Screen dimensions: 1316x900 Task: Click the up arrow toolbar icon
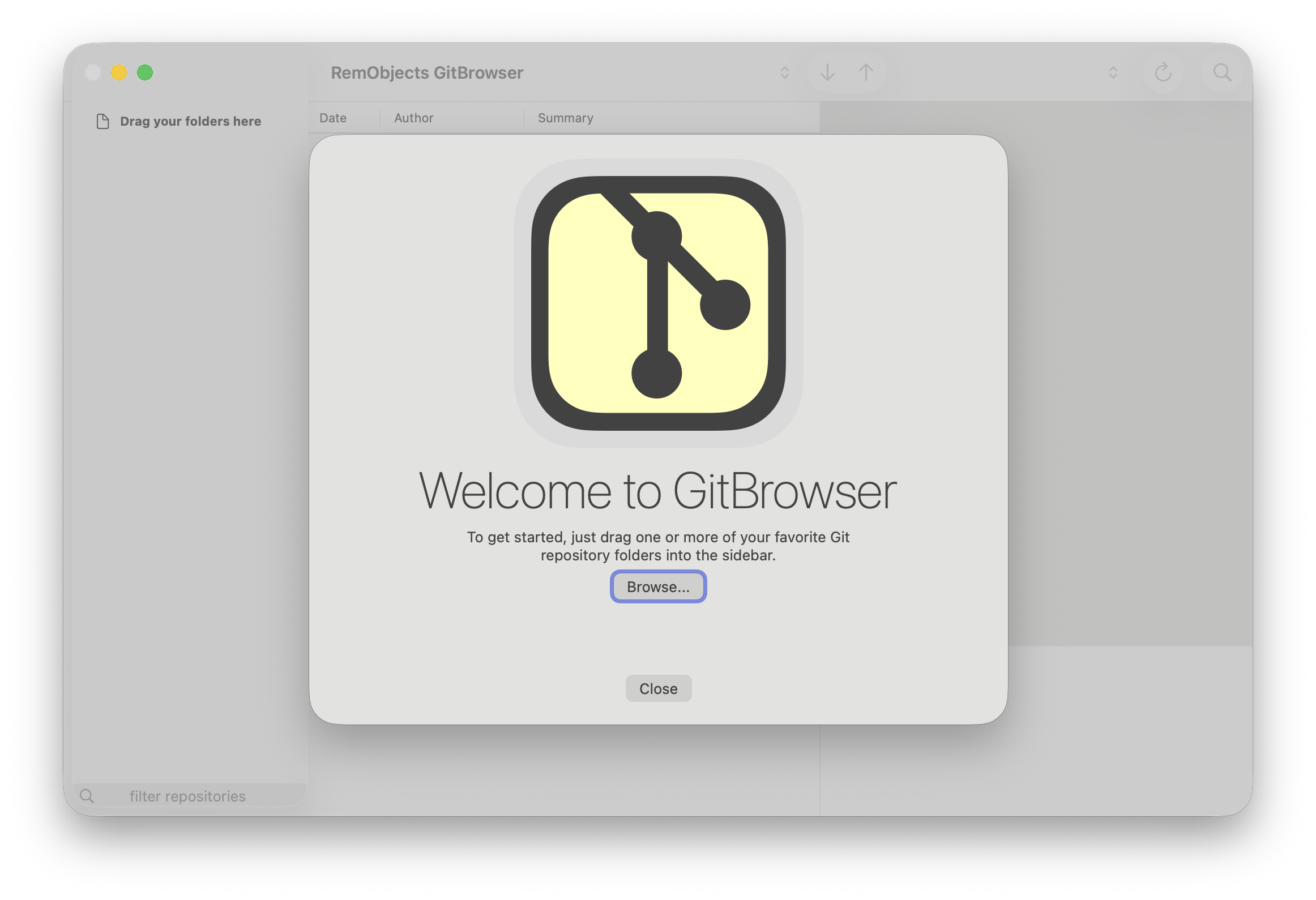[865, 72]
